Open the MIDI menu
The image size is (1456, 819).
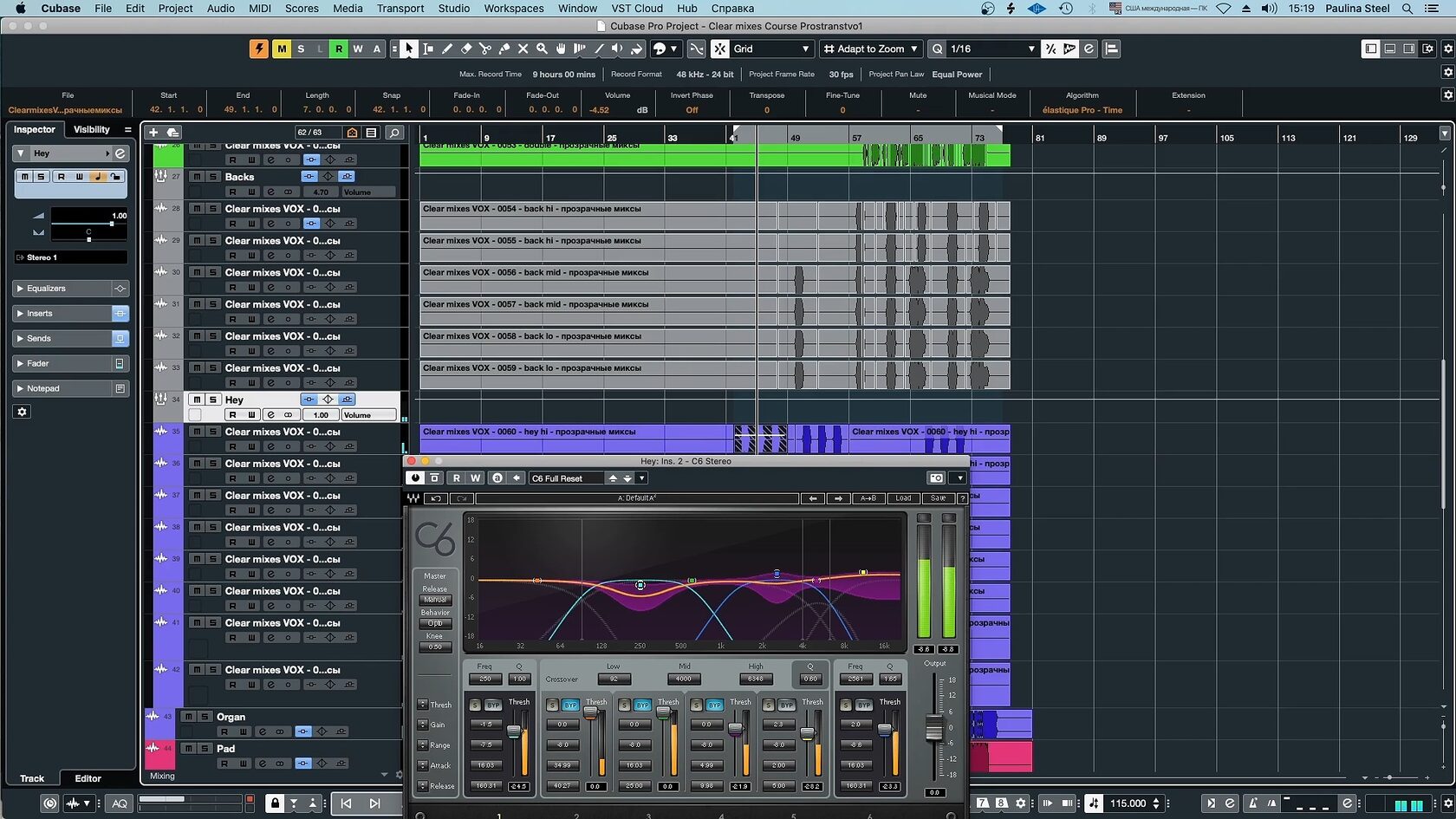(x=260, y=8)
